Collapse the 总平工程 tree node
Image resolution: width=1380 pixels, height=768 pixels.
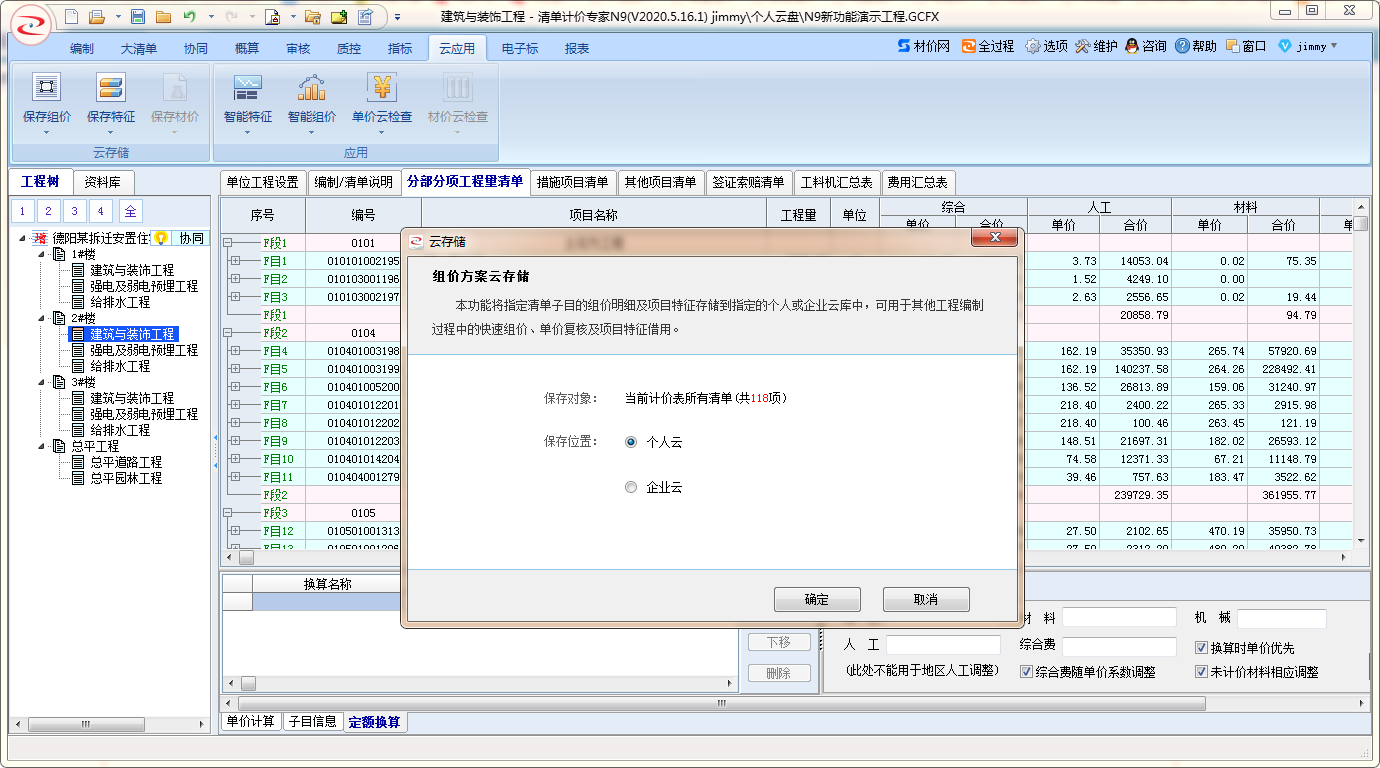coord(41,446)
